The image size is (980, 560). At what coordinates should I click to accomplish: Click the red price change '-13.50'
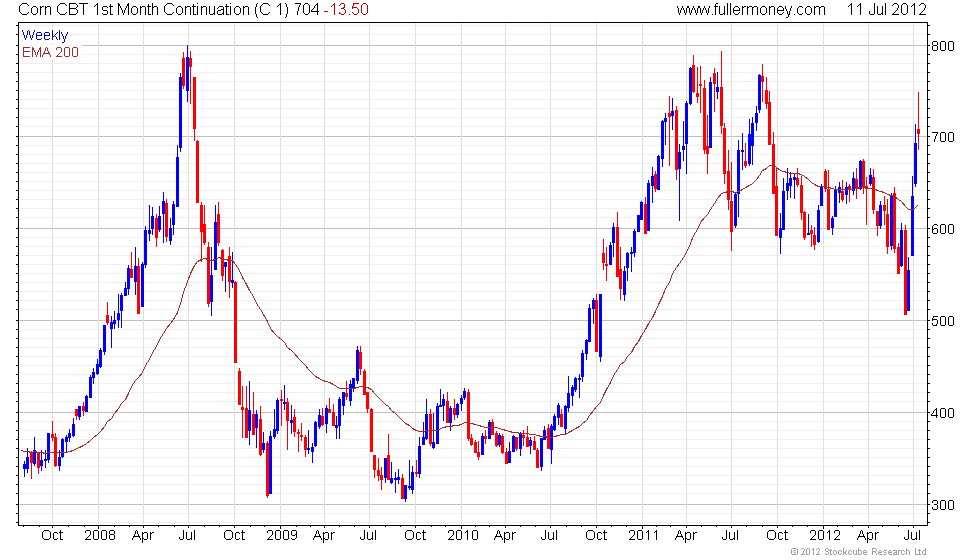[346, 10]
